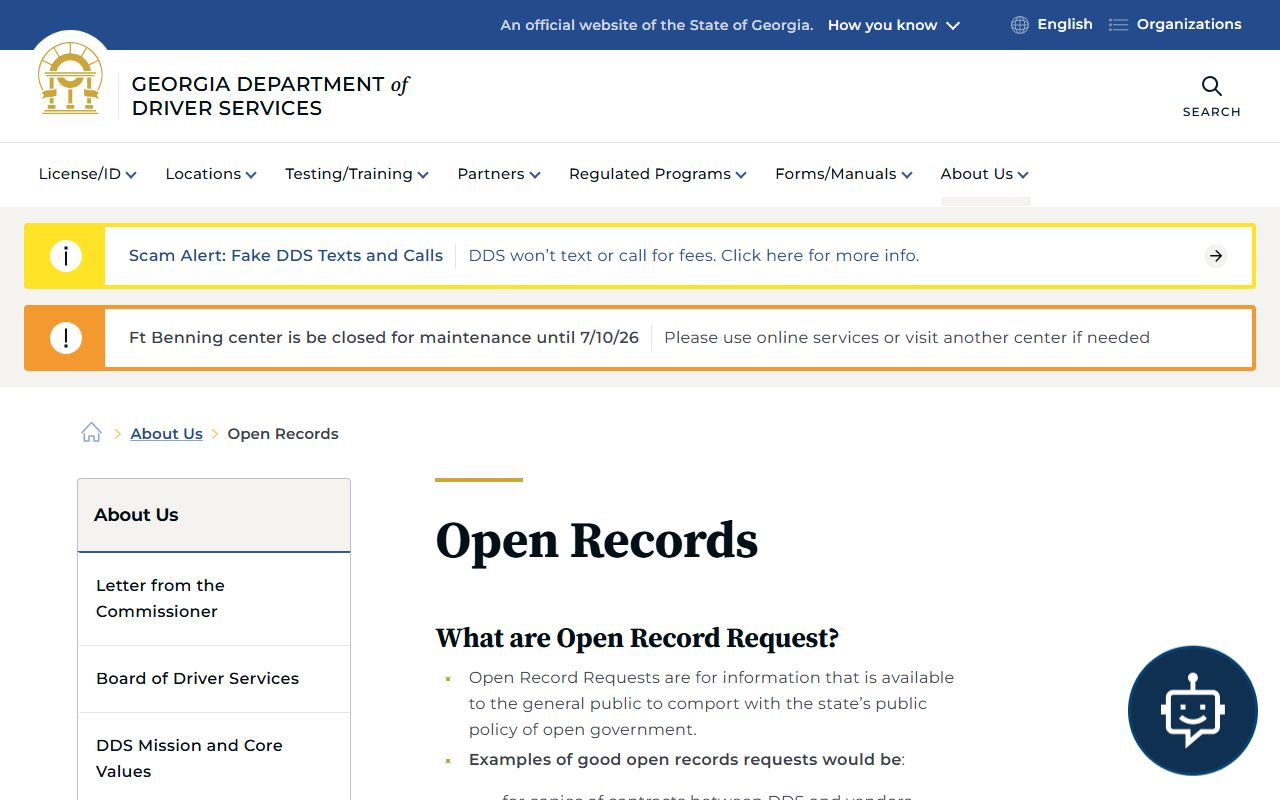The width and height of the screenshot is (1280, 800).
Task: Click the Organizations list icon
Action: tap(1119, 25)
